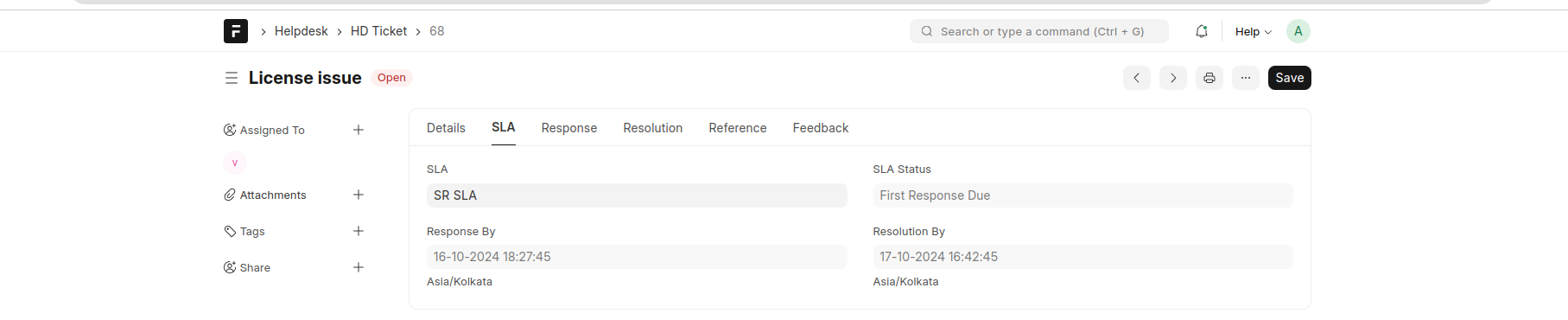Save the ticket
Viewport: 1568px width, 320px height.
point(1290,78)
